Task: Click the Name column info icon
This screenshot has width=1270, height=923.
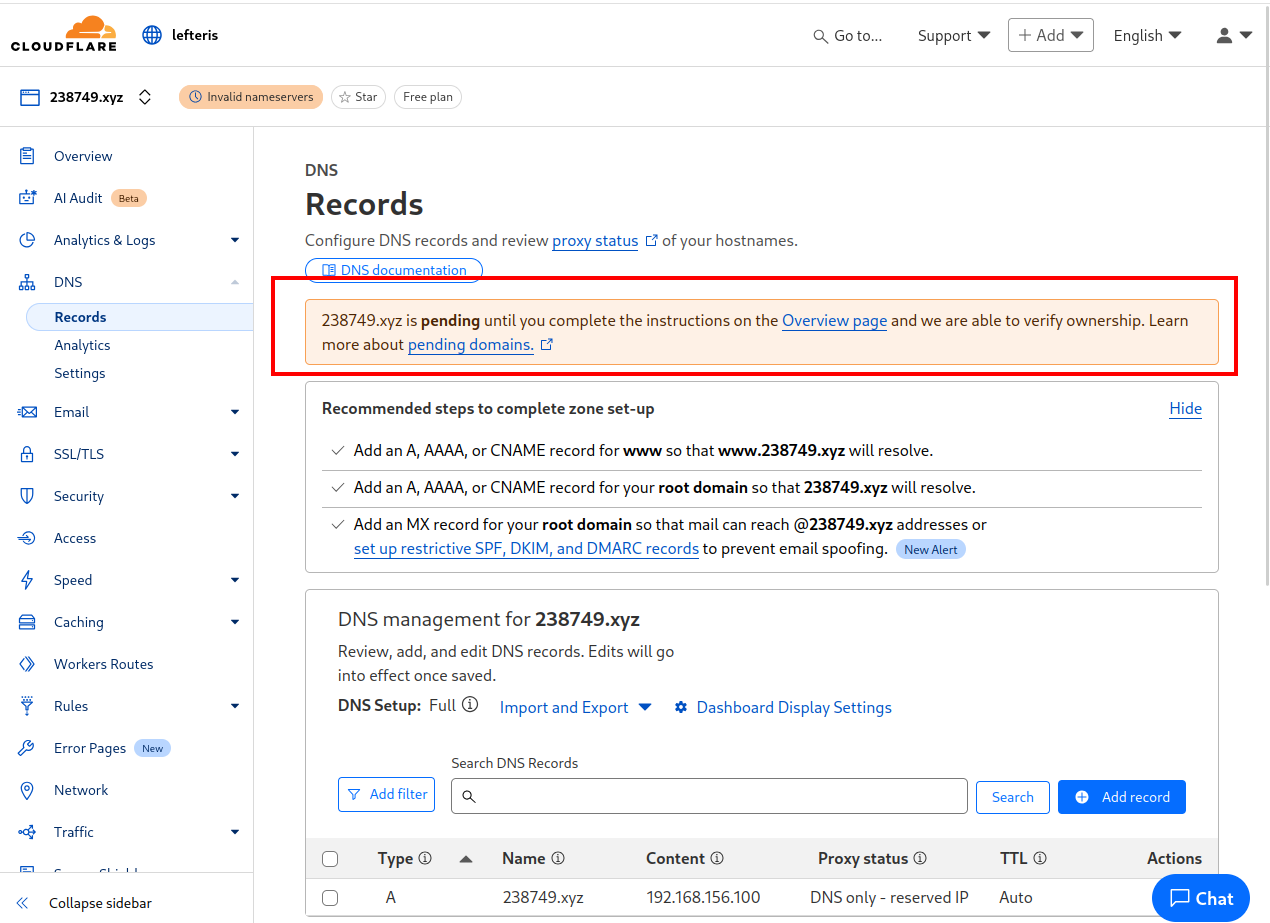Action: tap(558, 858)
